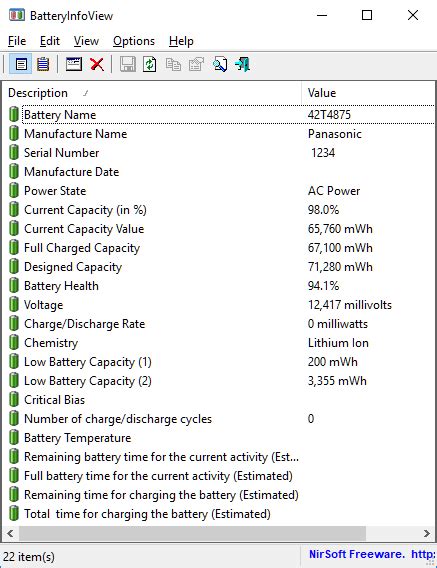Select the Serial Number row text

click(61, 153)
